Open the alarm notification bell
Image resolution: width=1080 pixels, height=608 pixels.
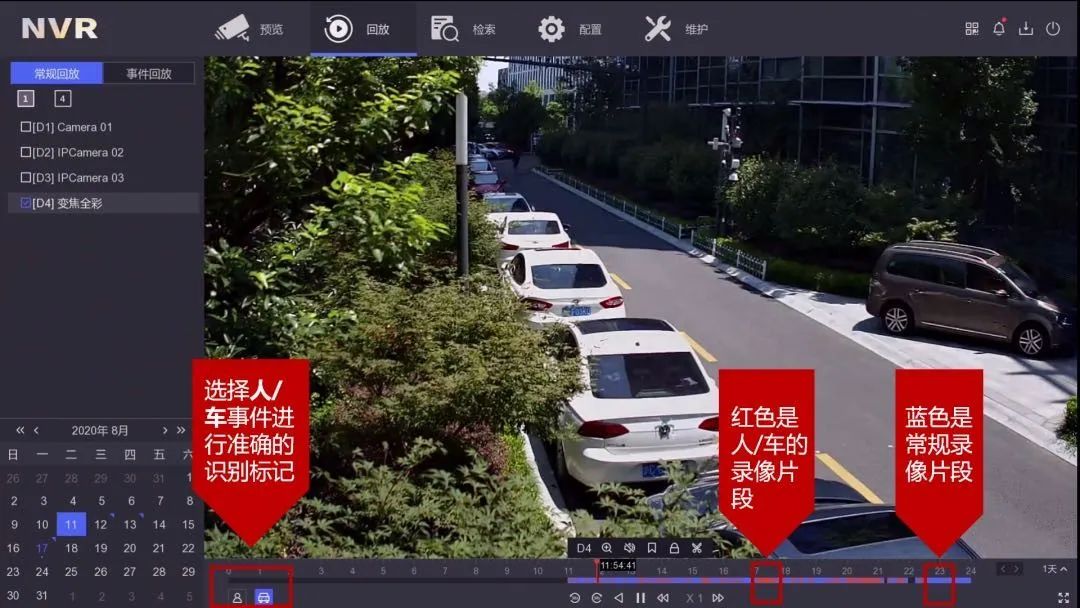1000,28
